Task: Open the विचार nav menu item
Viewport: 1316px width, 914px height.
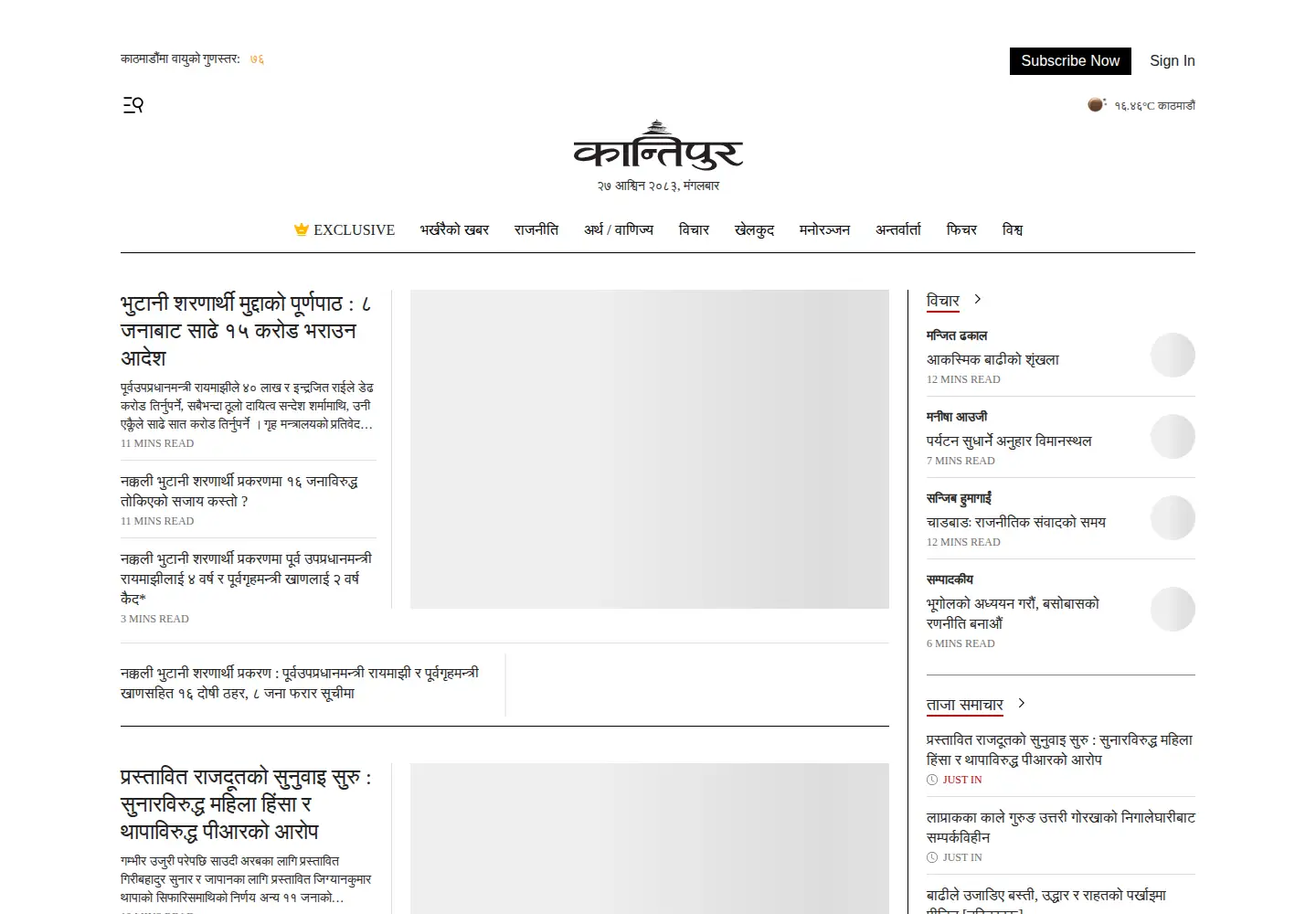Action: pyautogui.click(x=694, y=230)
